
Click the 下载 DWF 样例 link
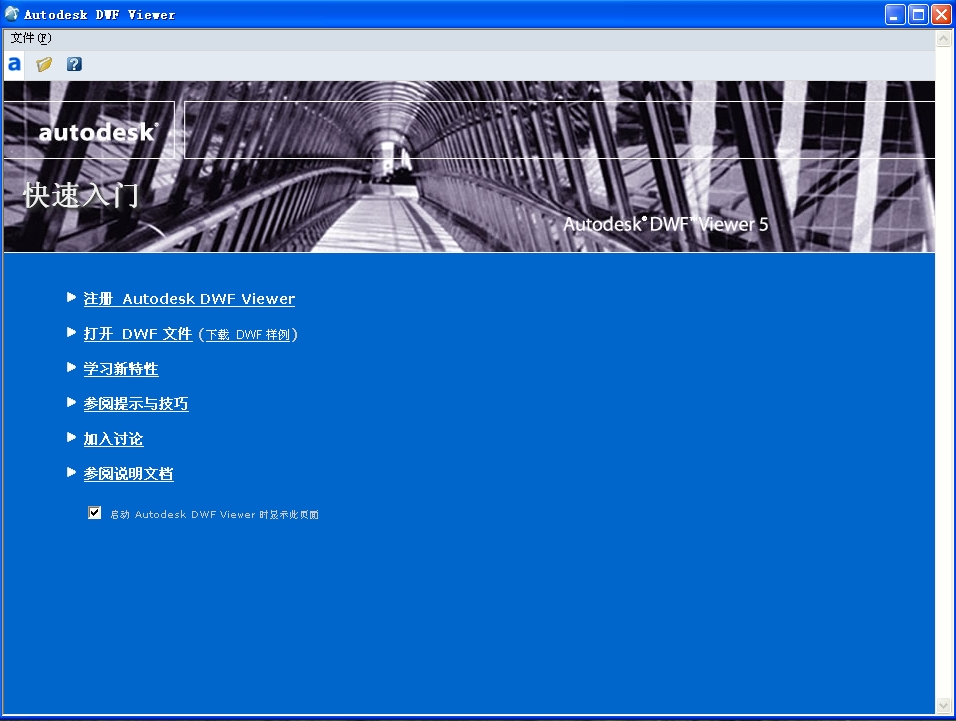pyautogui.click(x=248, y=335)
